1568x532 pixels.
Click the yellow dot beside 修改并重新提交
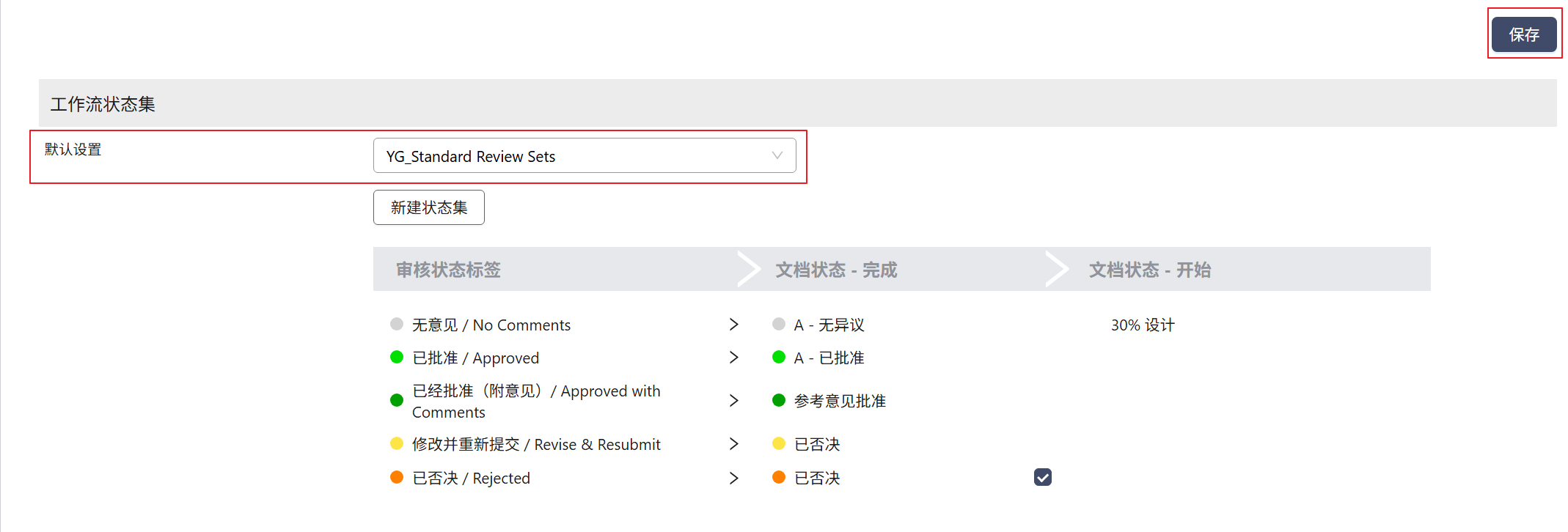[x=397, y=443]
